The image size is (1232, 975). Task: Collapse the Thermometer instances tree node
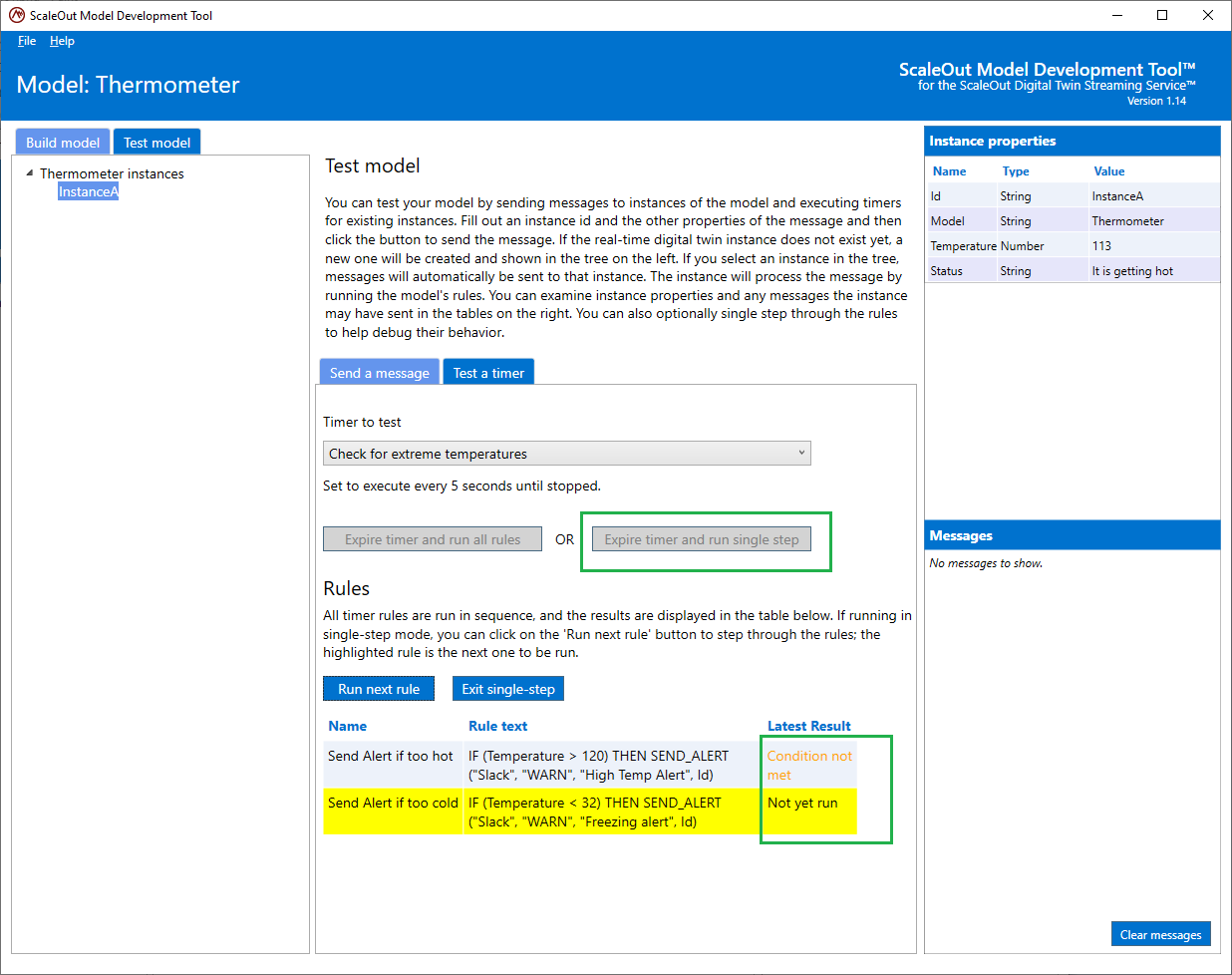coord(30,172)
